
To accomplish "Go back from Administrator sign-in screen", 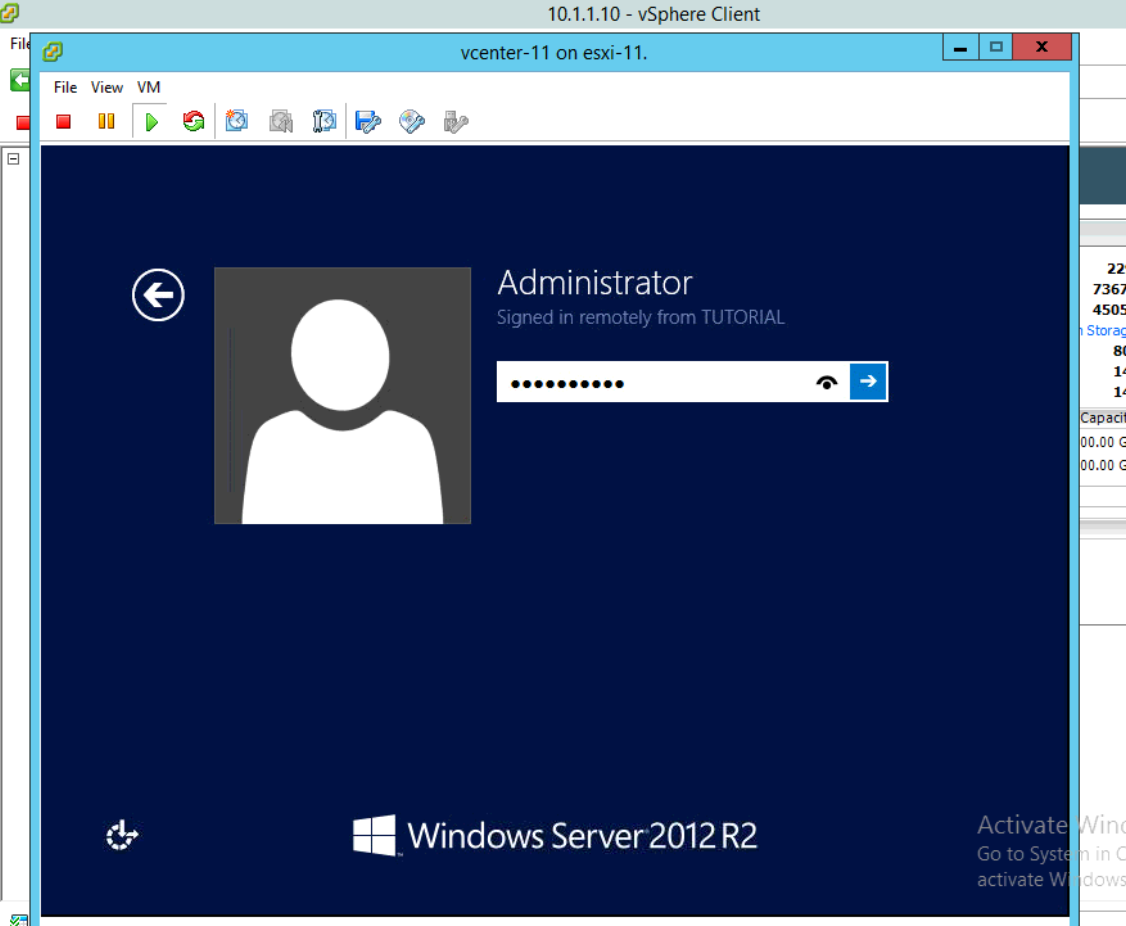I will 157,296.
